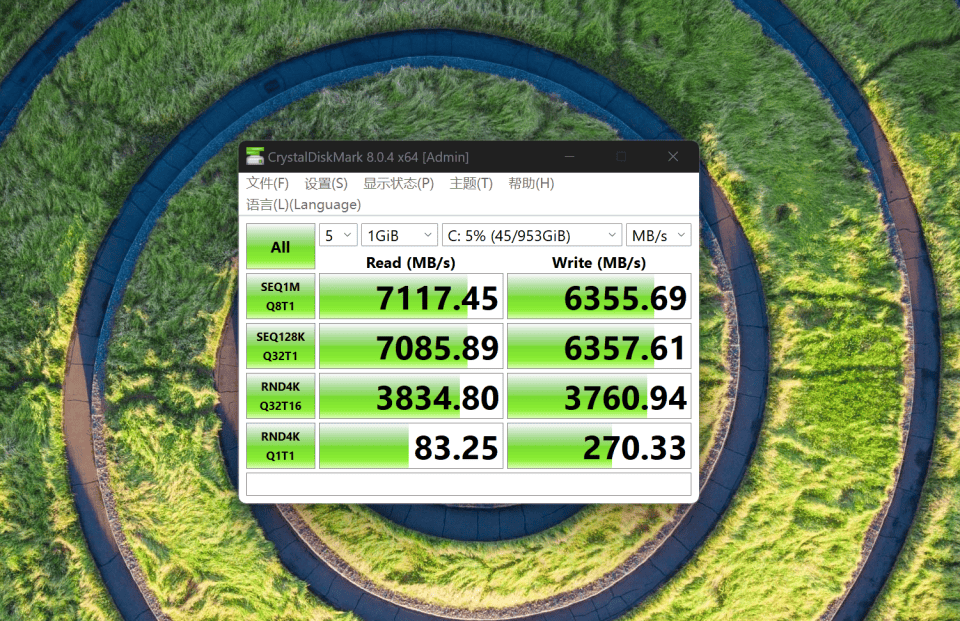This screenshot has width=960, height=621.
Task: Click the 3760.94 write result bar
Action: [598, 397]
